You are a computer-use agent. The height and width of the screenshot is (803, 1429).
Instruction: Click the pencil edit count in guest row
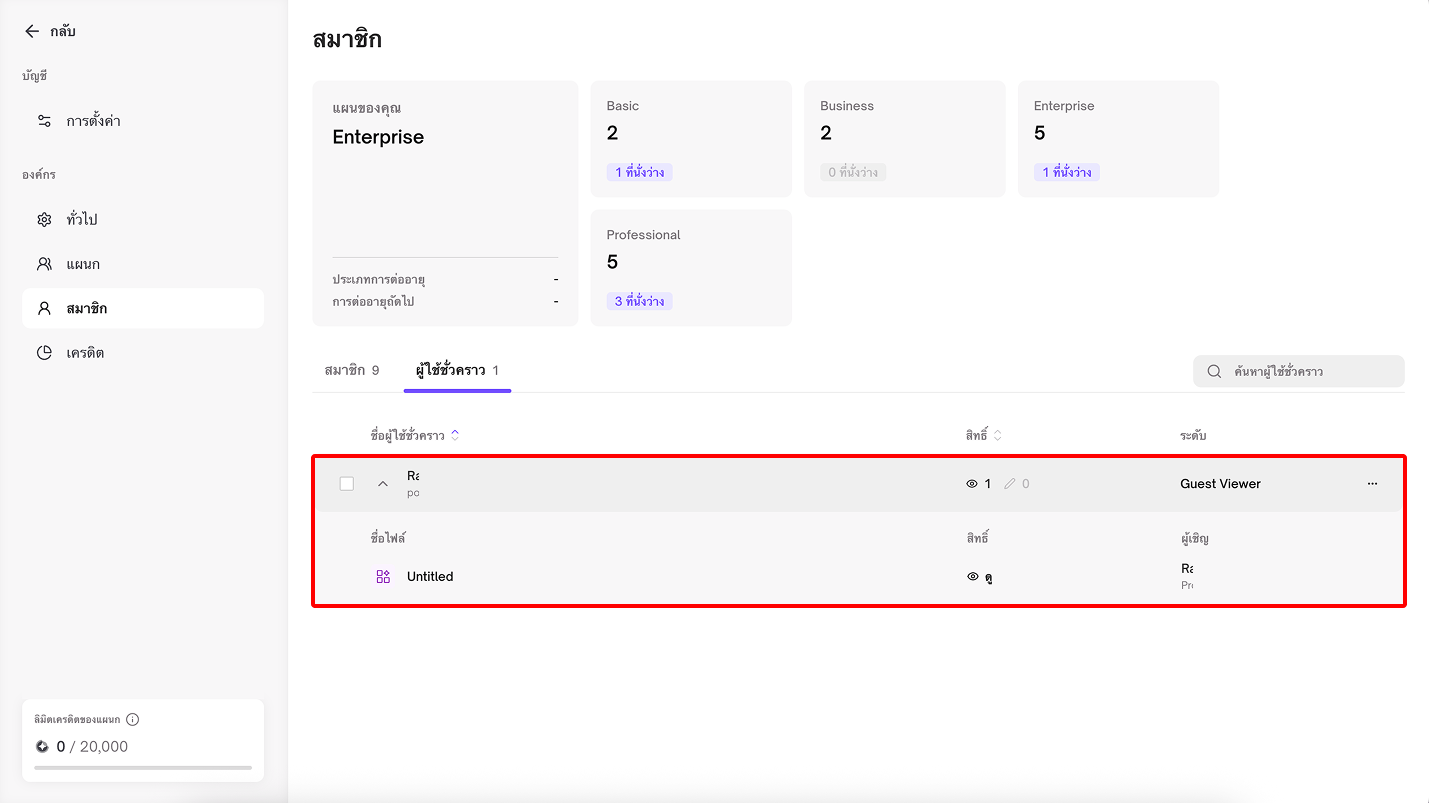click(x=1017, y=484)
